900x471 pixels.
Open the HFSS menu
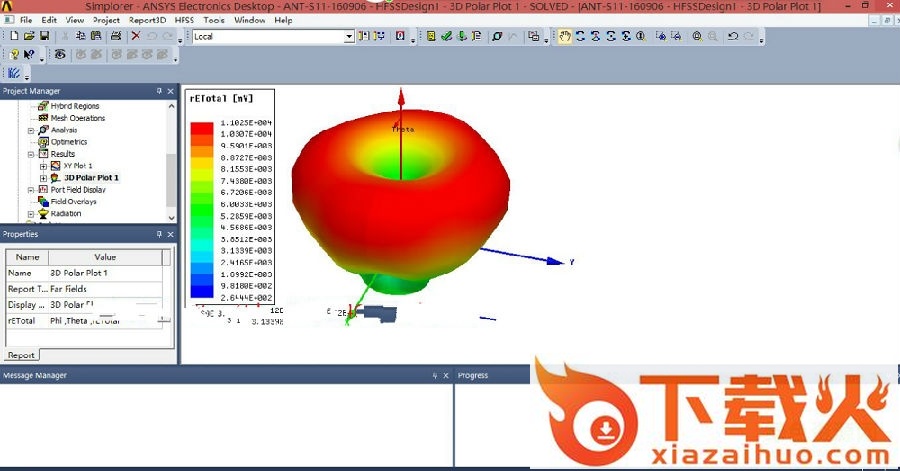coord(184,20)
